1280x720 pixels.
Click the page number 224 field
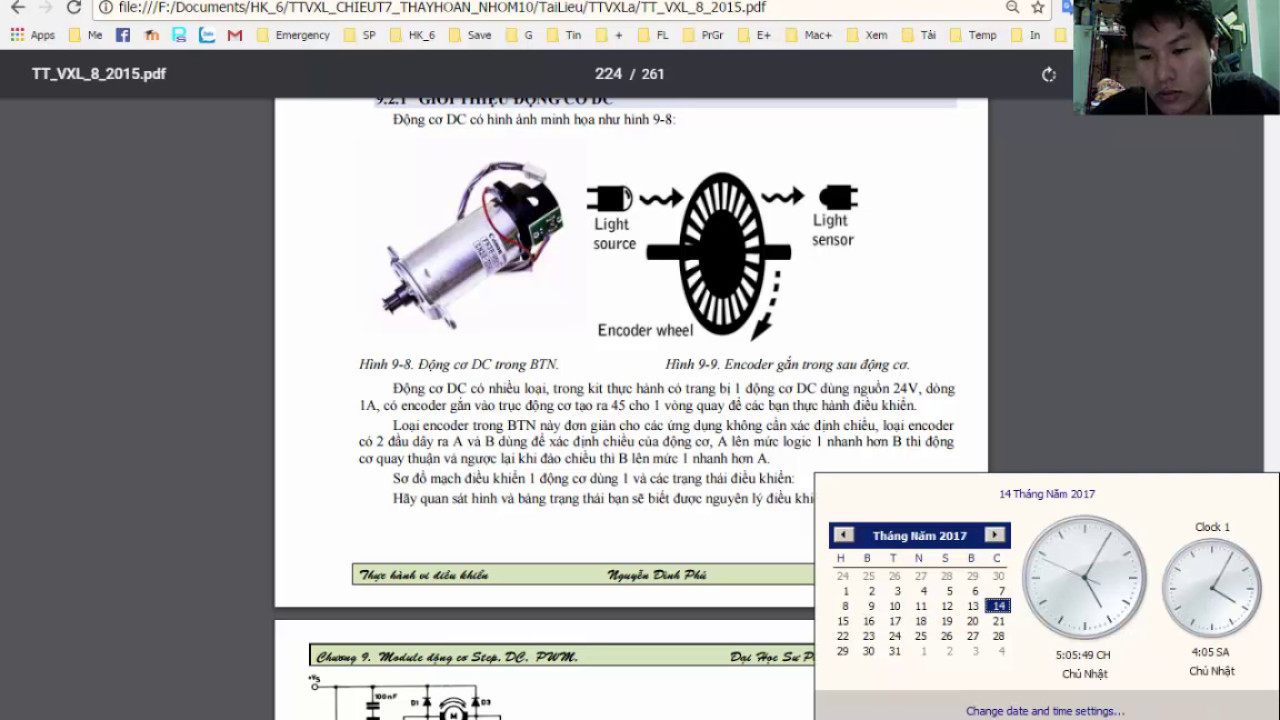point(608,74)
